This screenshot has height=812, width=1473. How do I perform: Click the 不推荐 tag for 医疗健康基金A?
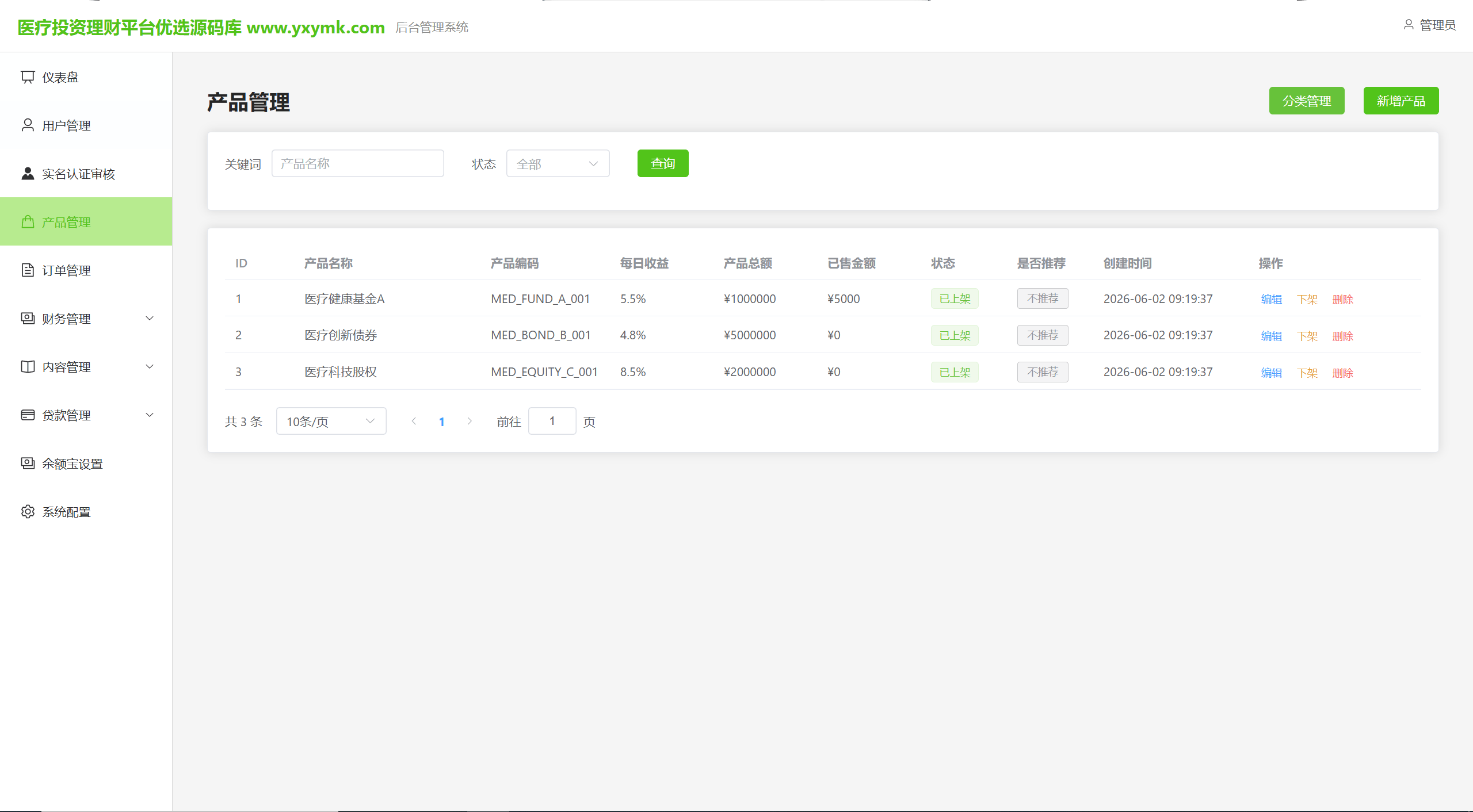(1043, 298)
